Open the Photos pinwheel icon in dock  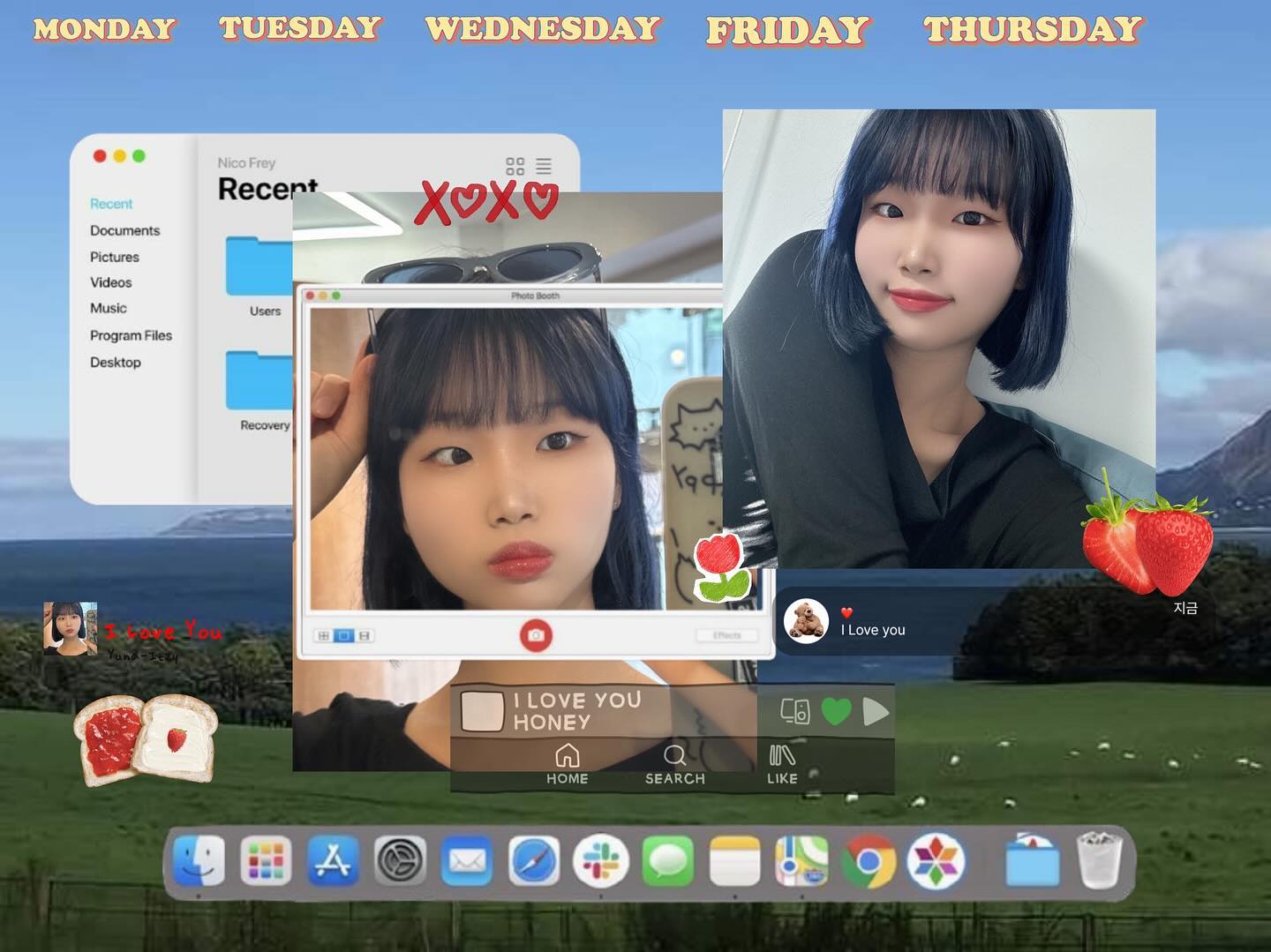point(936,860)
